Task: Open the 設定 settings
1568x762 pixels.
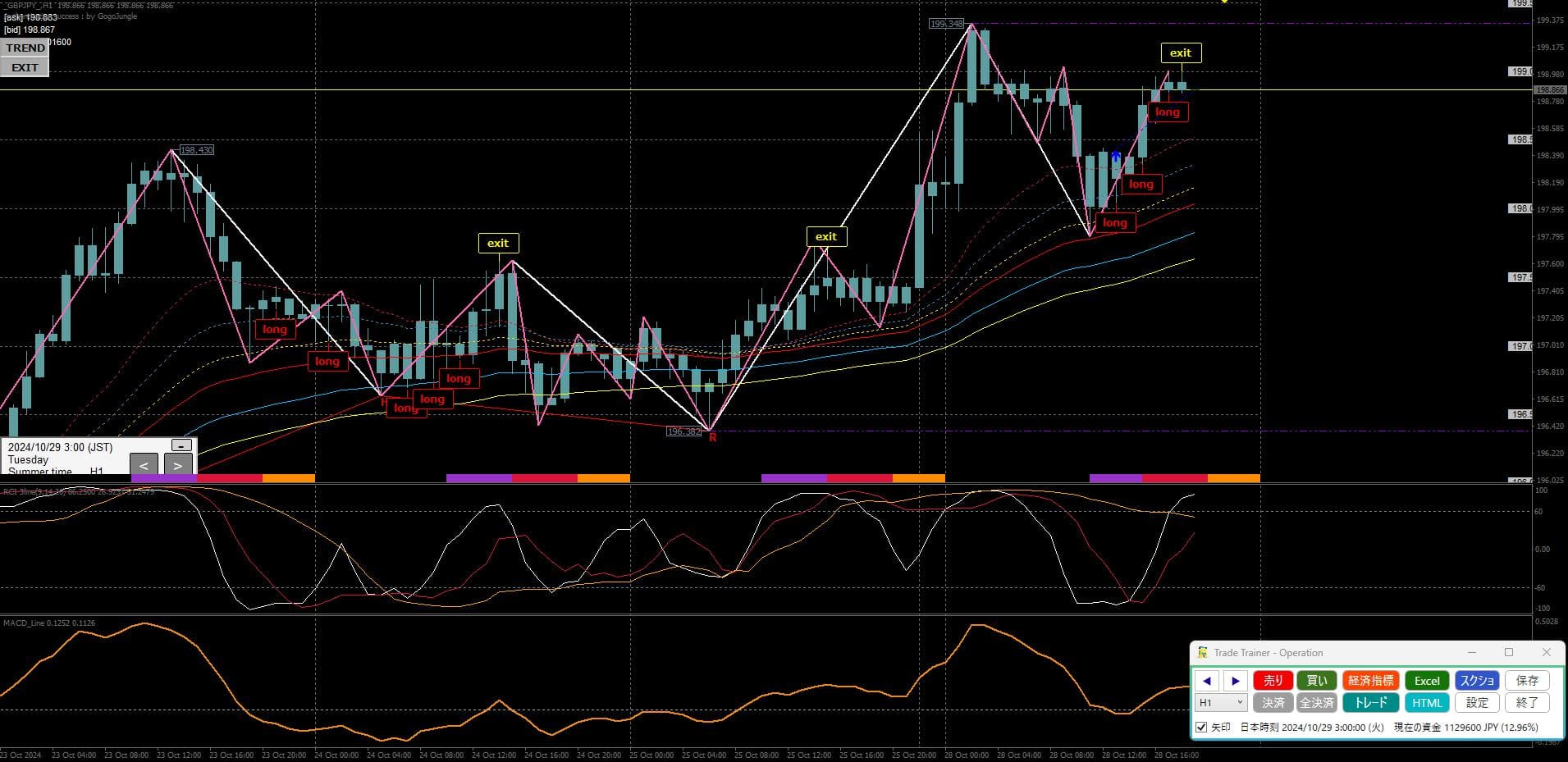Action: (x=1477, y=703)
